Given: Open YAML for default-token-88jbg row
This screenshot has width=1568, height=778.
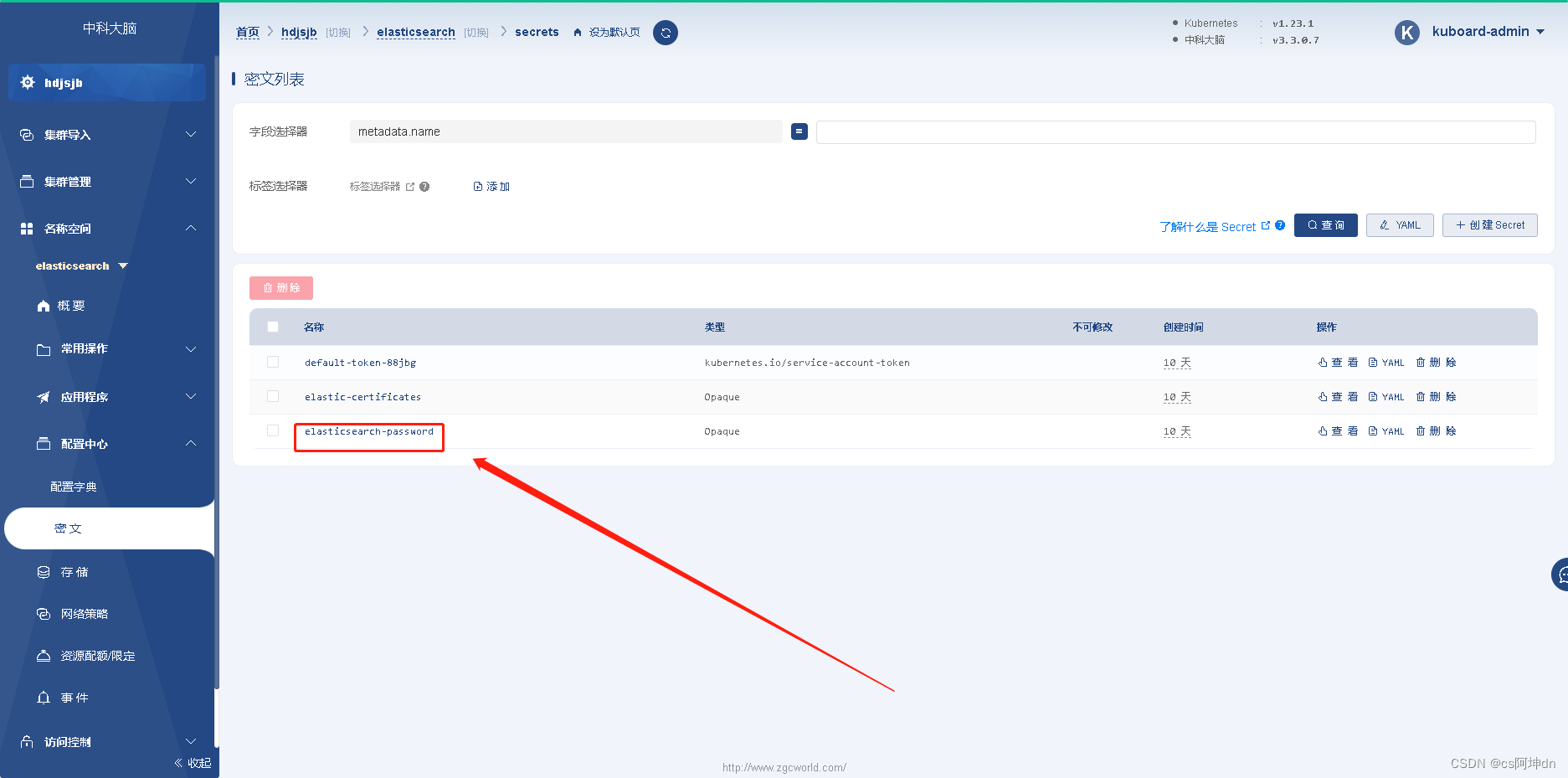Looking at the screenshot, I should point(1386,363).
